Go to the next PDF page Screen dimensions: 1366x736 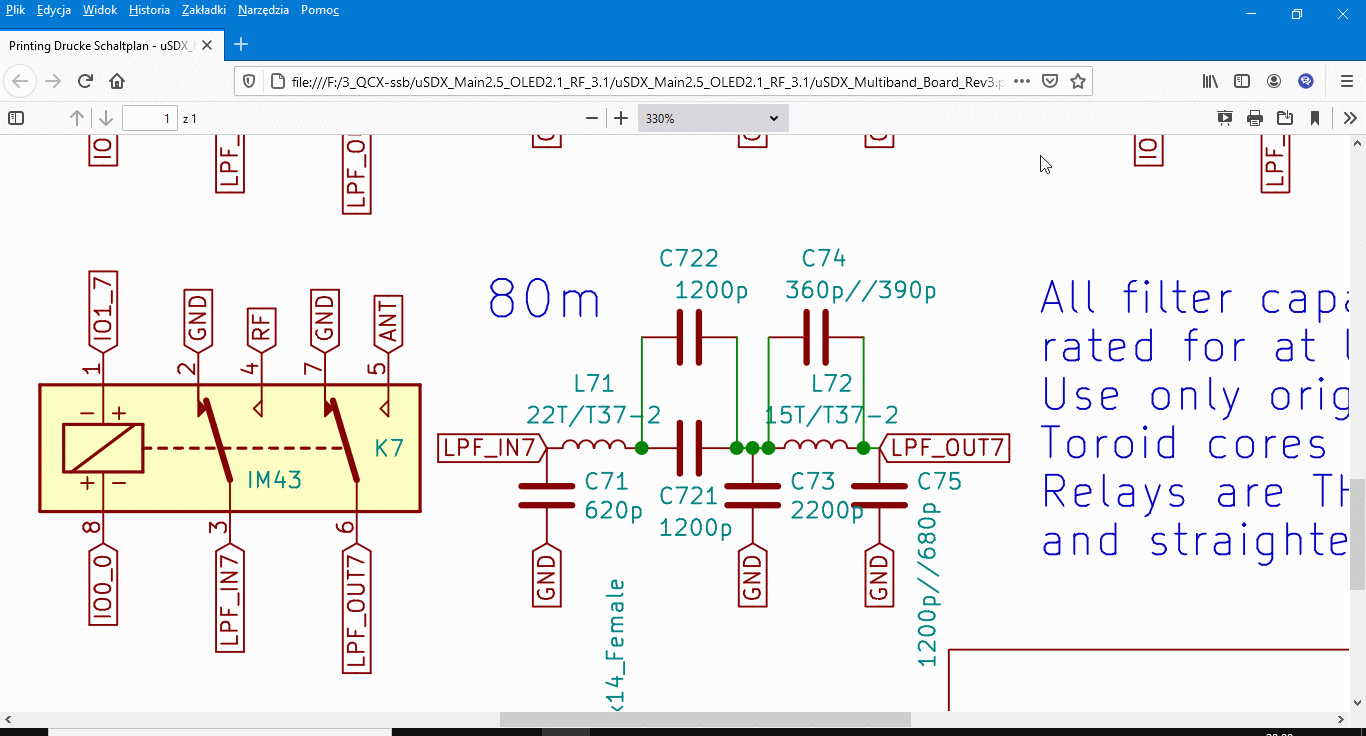tap(105, 118)
